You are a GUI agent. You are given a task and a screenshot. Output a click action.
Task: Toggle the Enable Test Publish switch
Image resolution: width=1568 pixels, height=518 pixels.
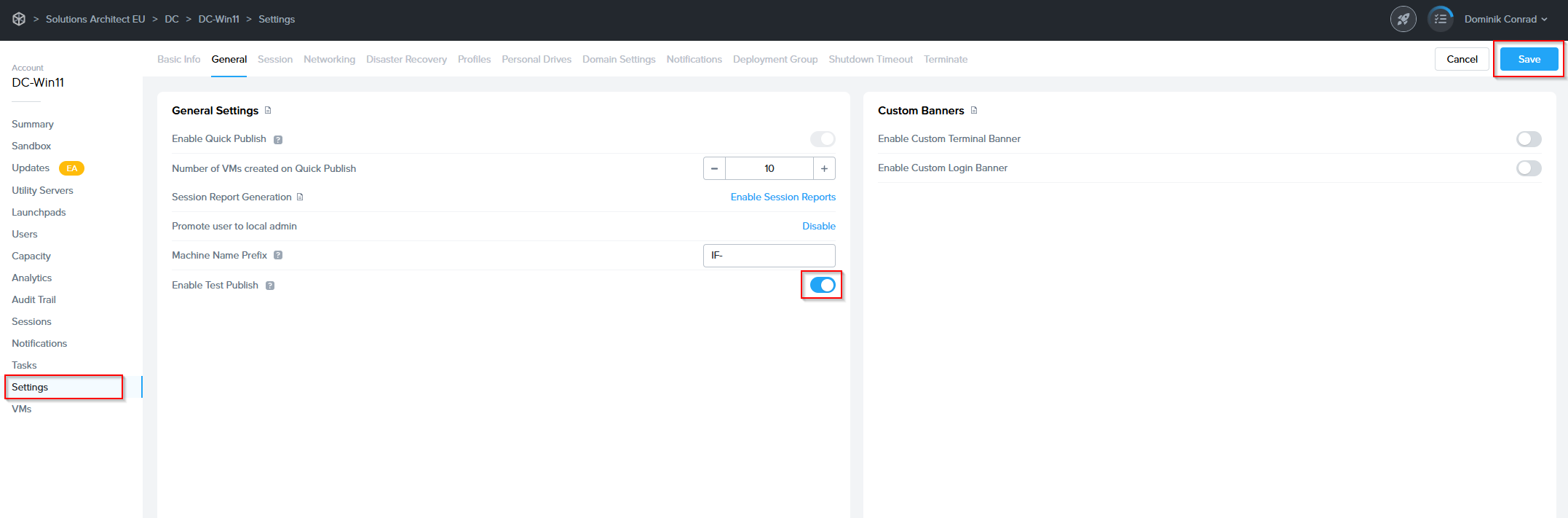(x=822, y=285)
